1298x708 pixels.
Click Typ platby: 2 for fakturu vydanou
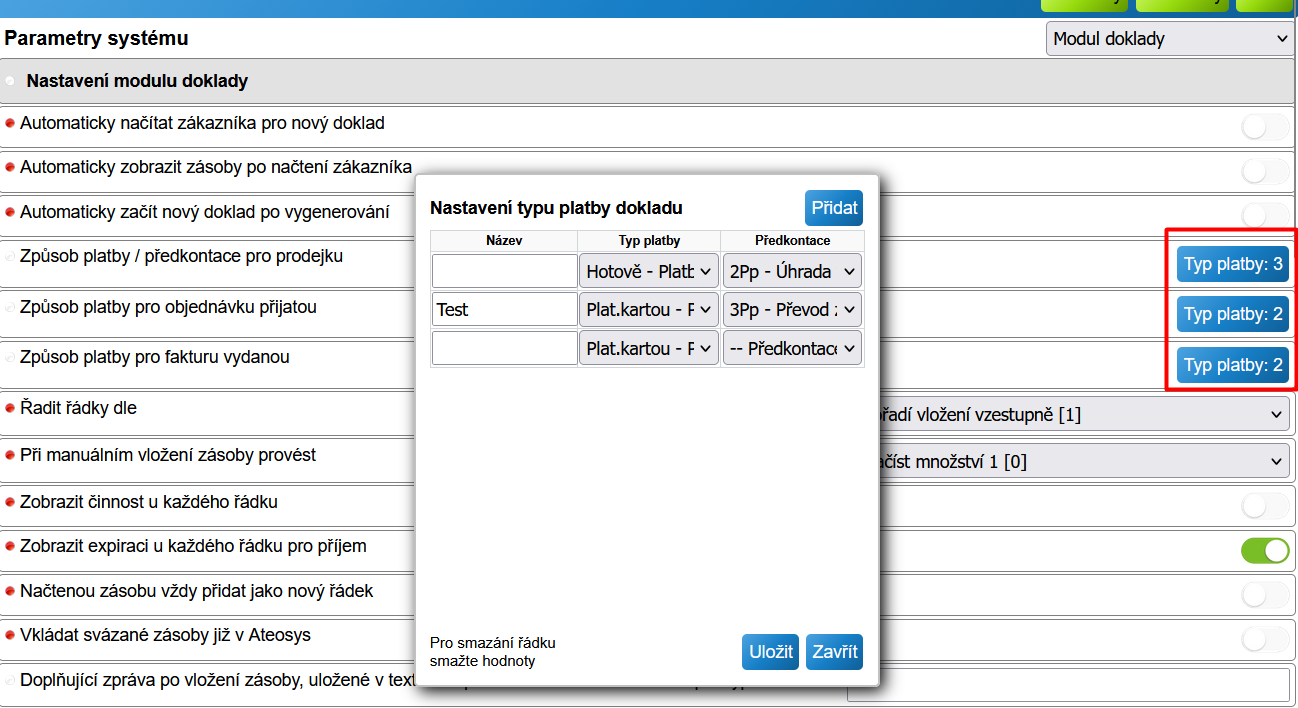coord(1232,365)
